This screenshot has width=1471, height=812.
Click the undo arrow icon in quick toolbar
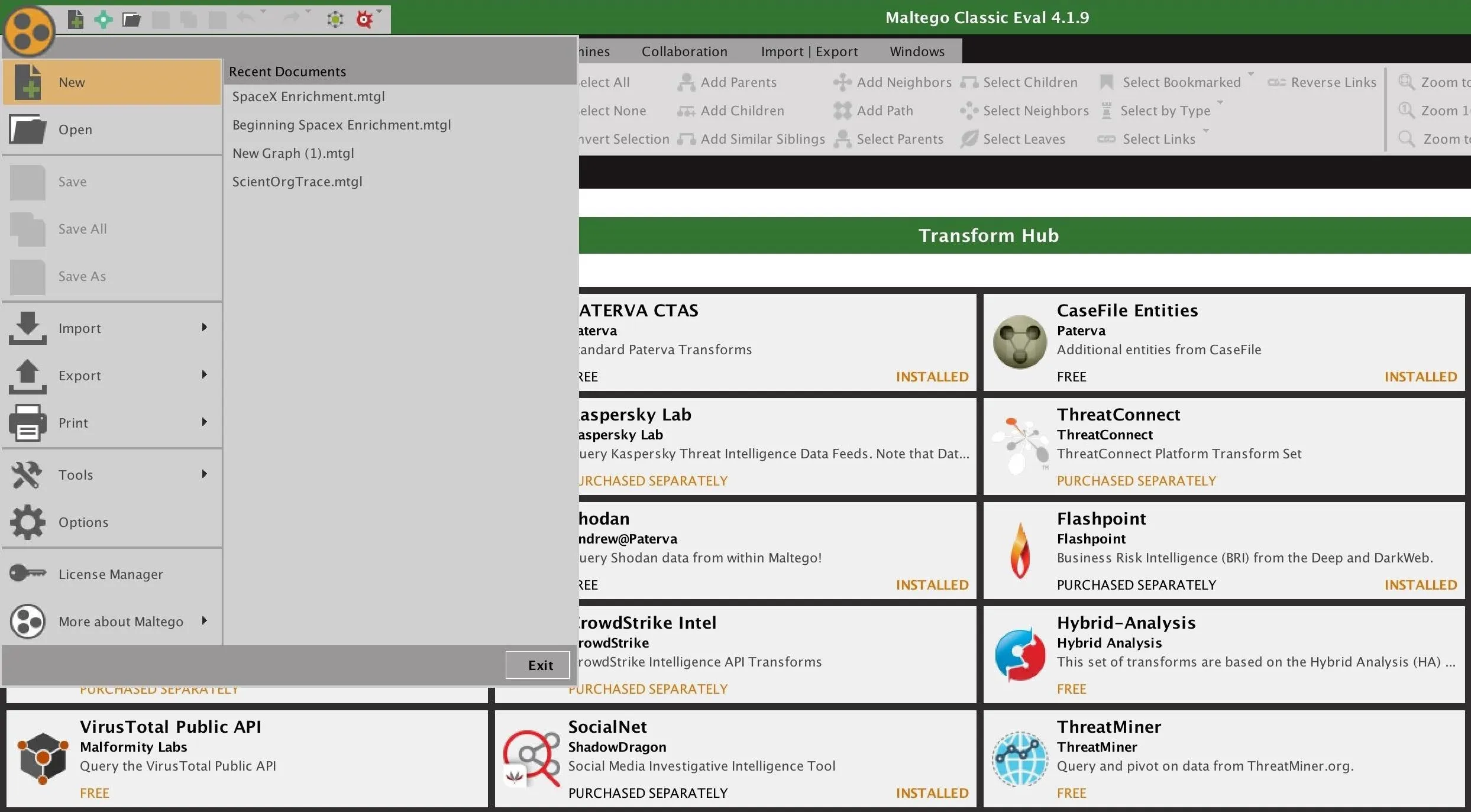(245, 18)
